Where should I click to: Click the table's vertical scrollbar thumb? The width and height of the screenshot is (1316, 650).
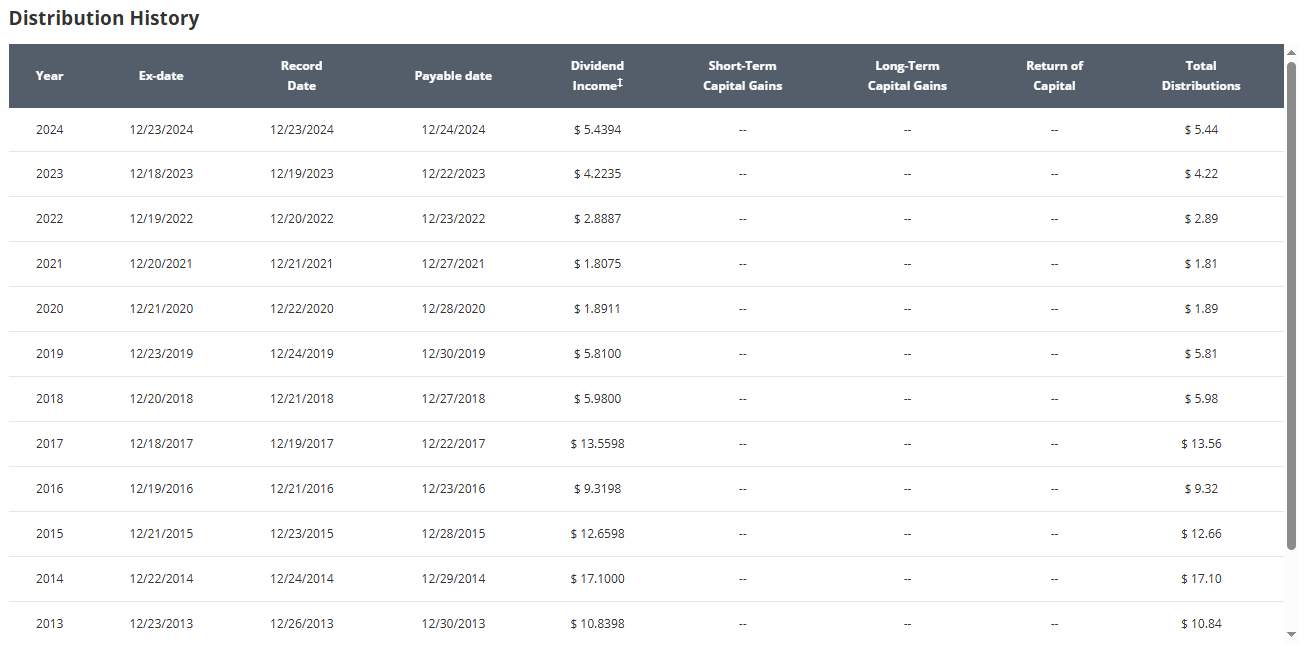pyautogui.click(x=1291, y=300)
